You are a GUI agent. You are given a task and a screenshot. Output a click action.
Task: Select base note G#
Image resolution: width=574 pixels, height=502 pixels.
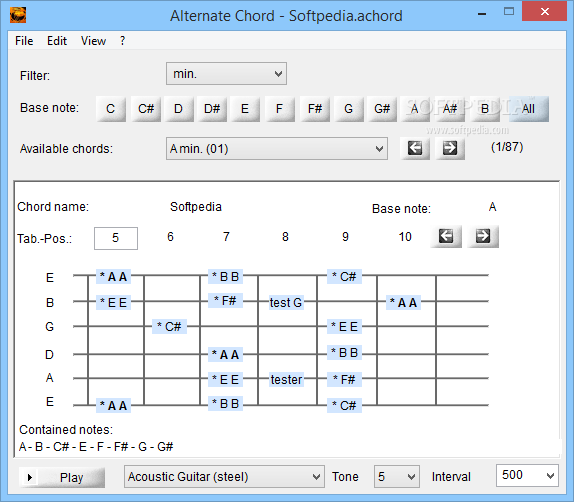pyautogui.click(x=382, y=109)
